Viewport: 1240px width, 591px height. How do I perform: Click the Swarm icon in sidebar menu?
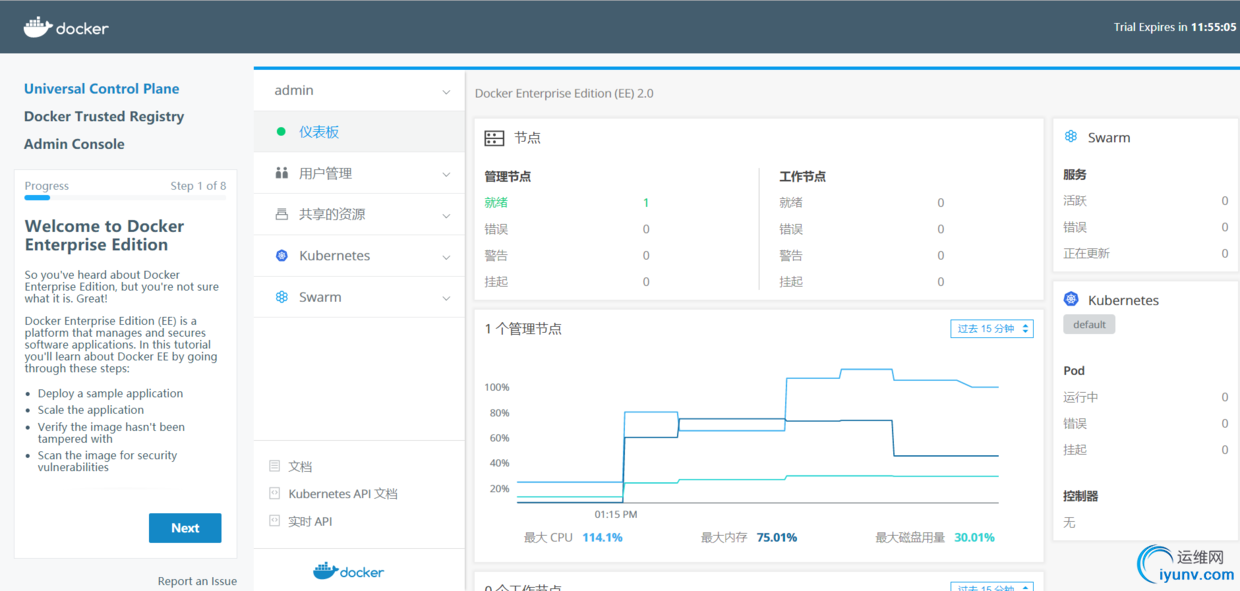281,297
